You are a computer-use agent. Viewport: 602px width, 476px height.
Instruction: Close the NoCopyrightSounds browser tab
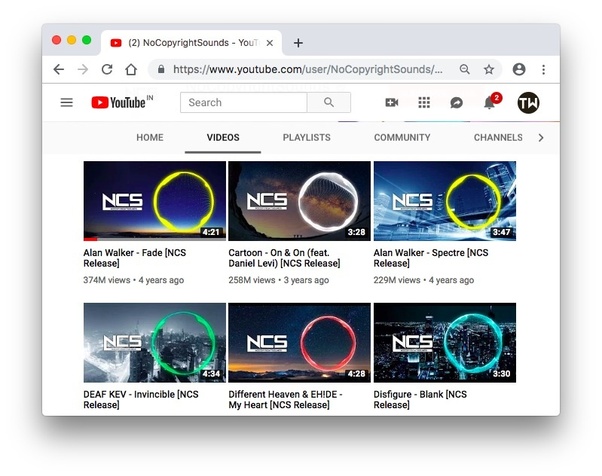270,43
